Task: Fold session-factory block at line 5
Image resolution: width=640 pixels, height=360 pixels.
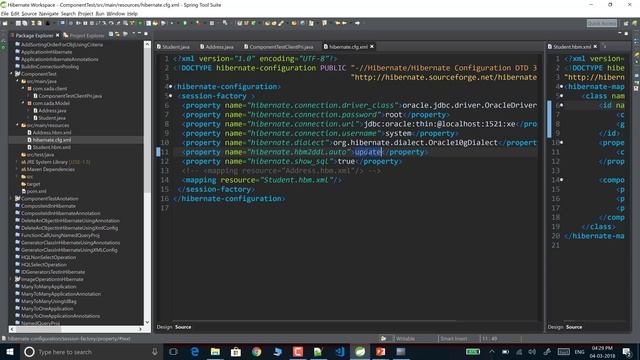Action: pos(171,96)
